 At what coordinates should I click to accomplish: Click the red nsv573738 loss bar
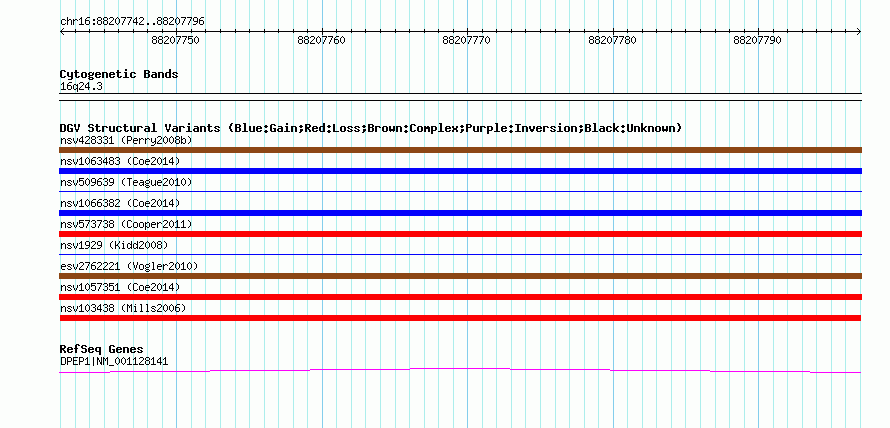[x=460, y=234]
